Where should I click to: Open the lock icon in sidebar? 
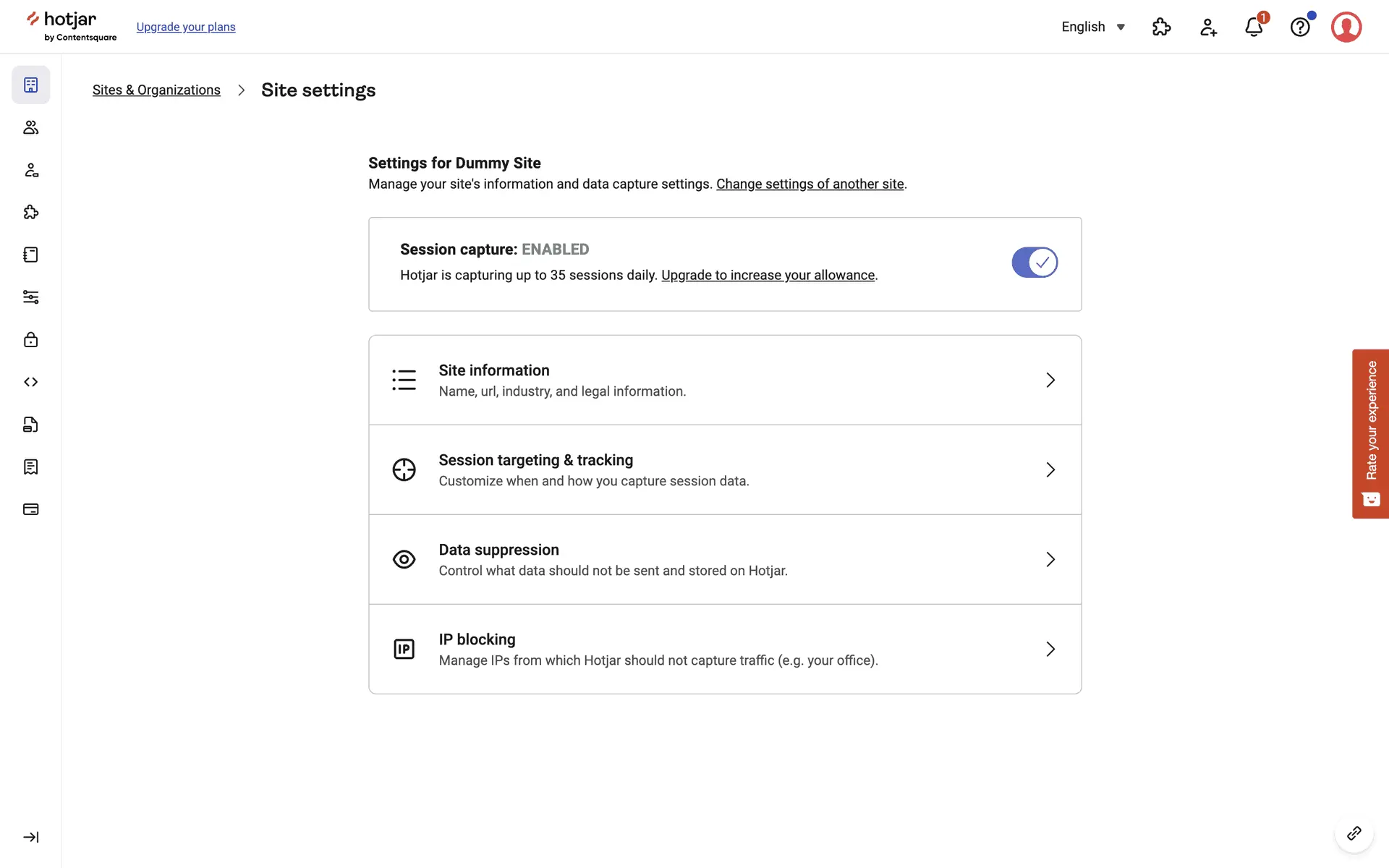tap(30, 339)
